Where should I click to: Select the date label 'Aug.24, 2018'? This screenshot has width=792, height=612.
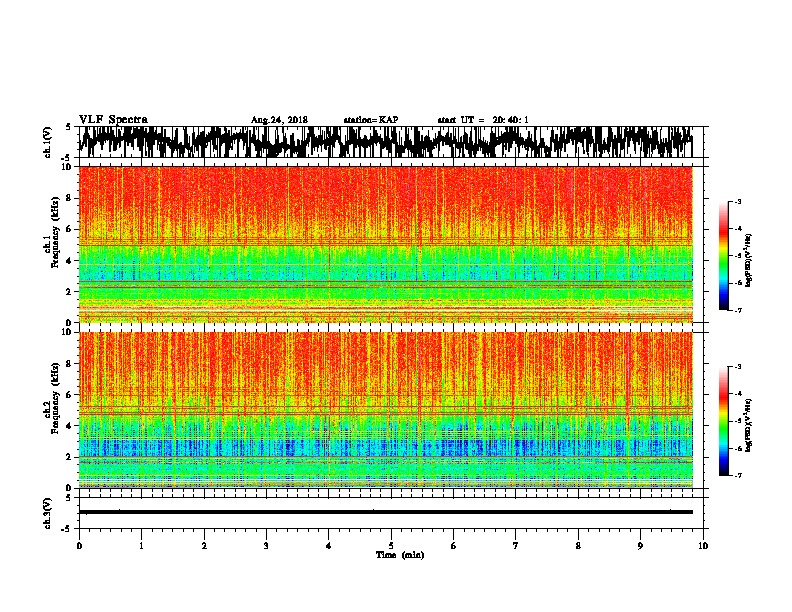pos(279,120)
